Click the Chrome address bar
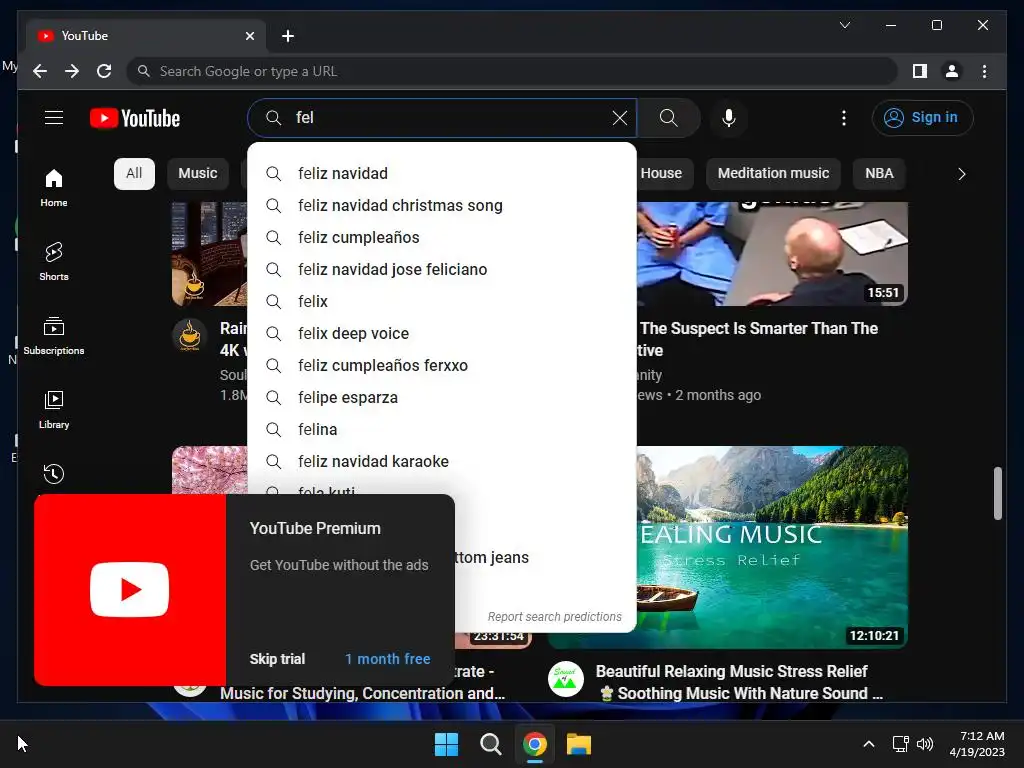 point(513,71)
